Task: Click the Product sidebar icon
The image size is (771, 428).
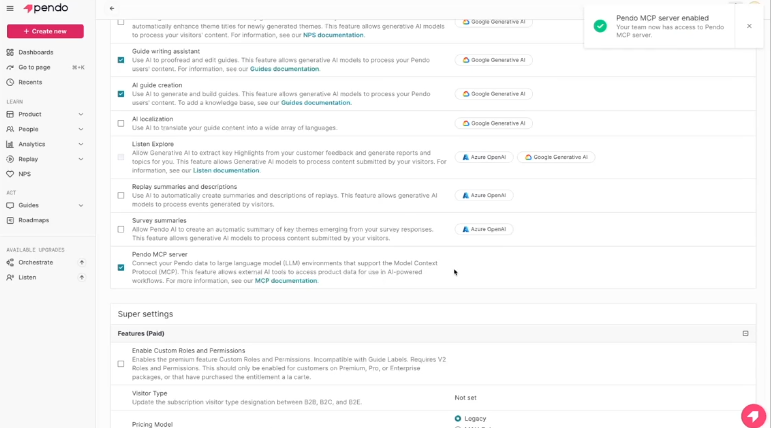Action: 10,114
